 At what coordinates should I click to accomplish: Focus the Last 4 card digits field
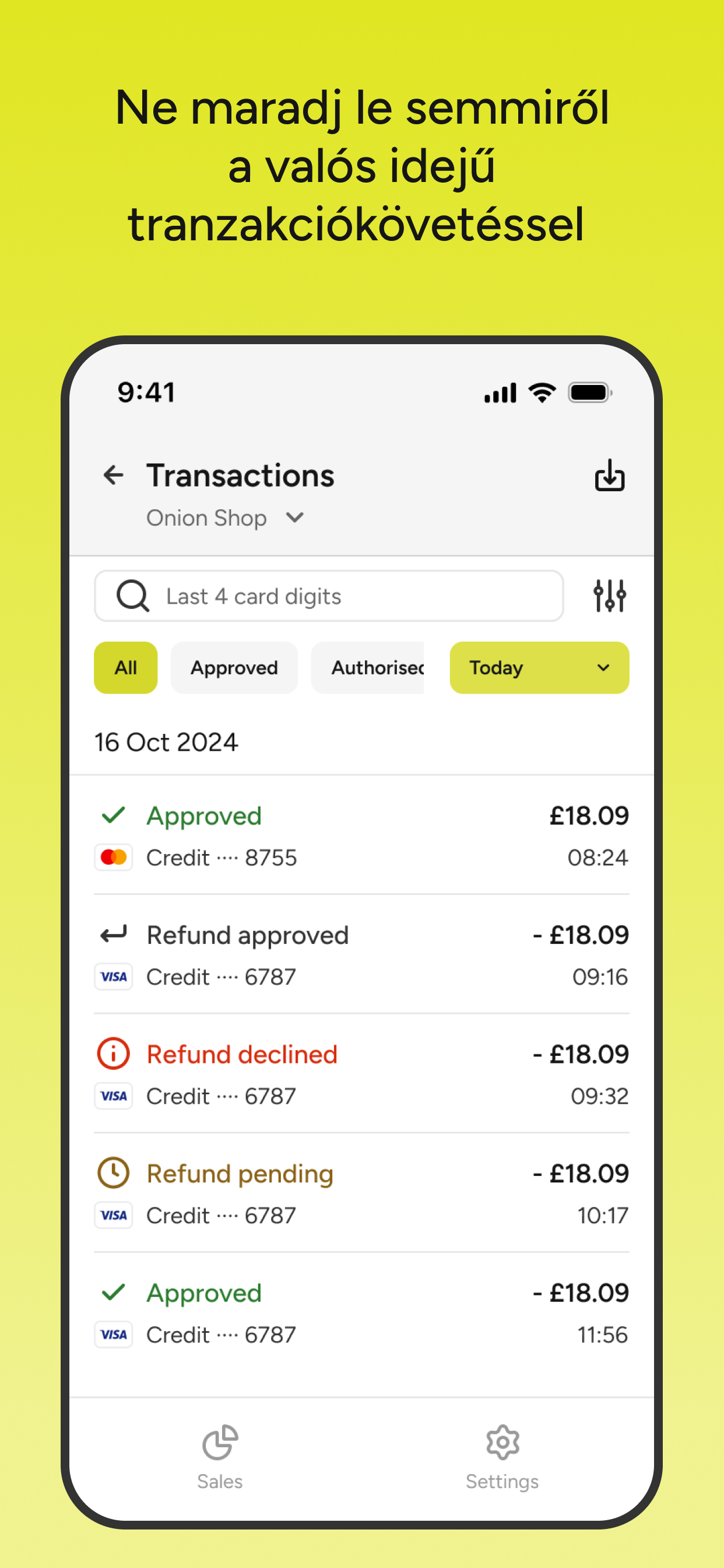pyautogui.click(x=329, y=596)
